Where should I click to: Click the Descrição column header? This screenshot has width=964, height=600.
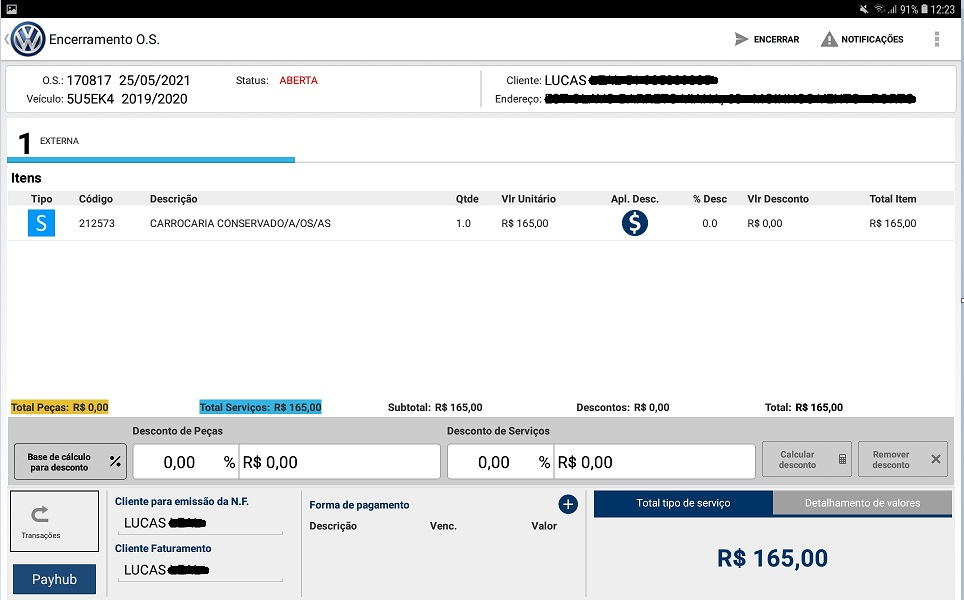(173, 199)
